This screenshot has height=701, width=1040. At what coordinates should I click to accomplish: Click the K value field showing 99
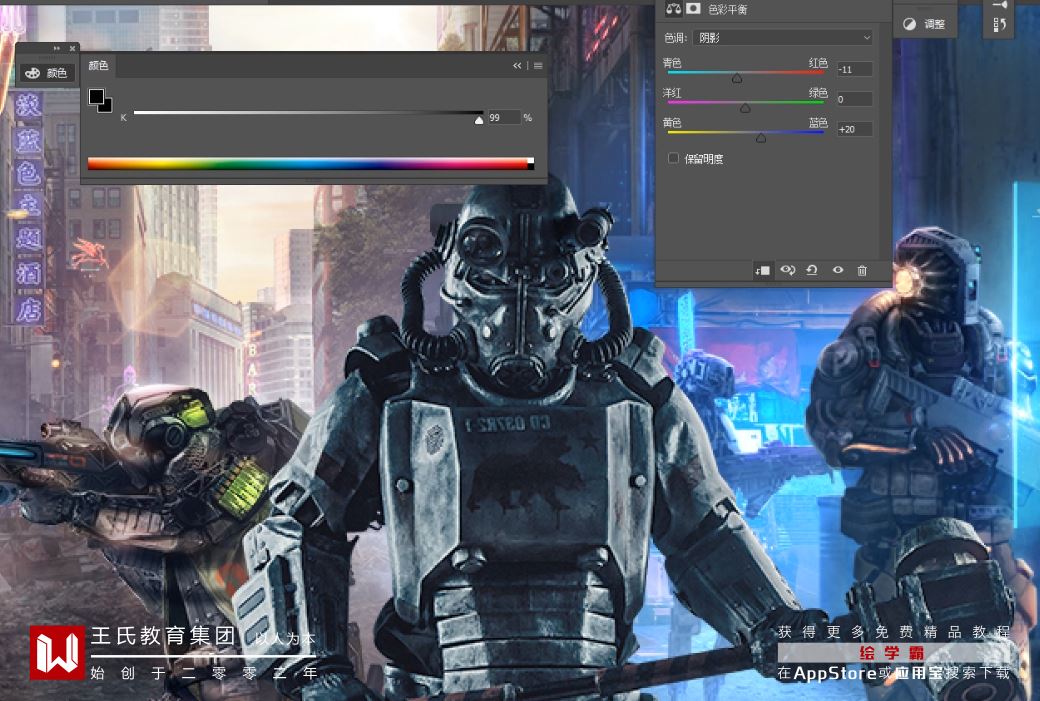pos(504,117)
